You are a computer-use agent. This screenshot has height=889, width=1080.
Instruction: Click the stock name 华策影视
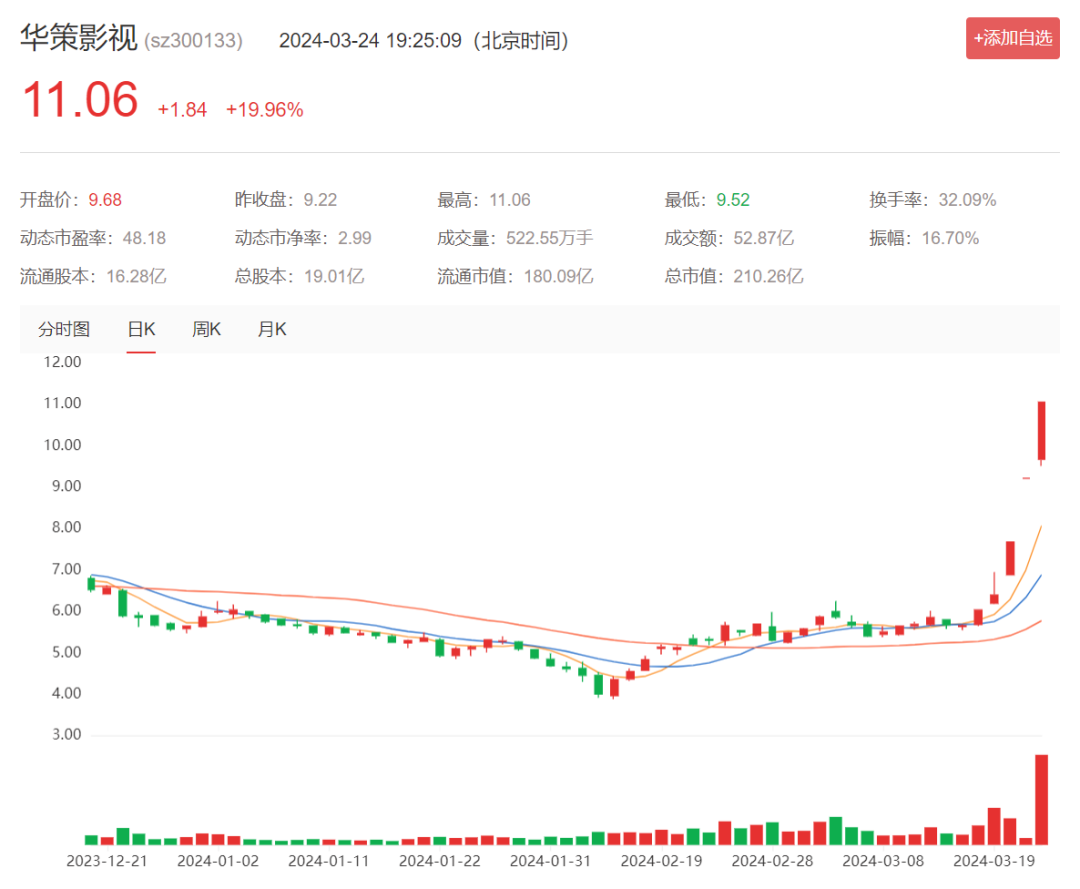79,37
